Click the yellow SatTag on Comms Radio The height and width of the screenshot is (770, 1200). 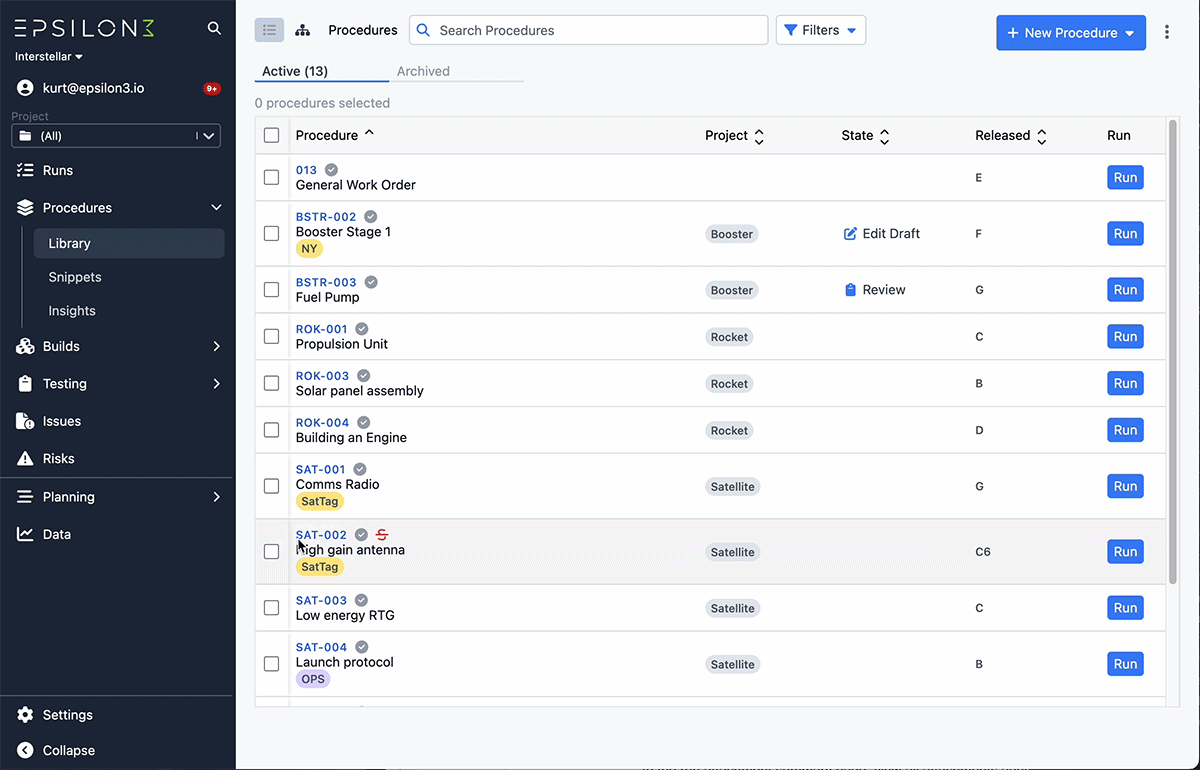pyautogui.click(x=320, y=501)
